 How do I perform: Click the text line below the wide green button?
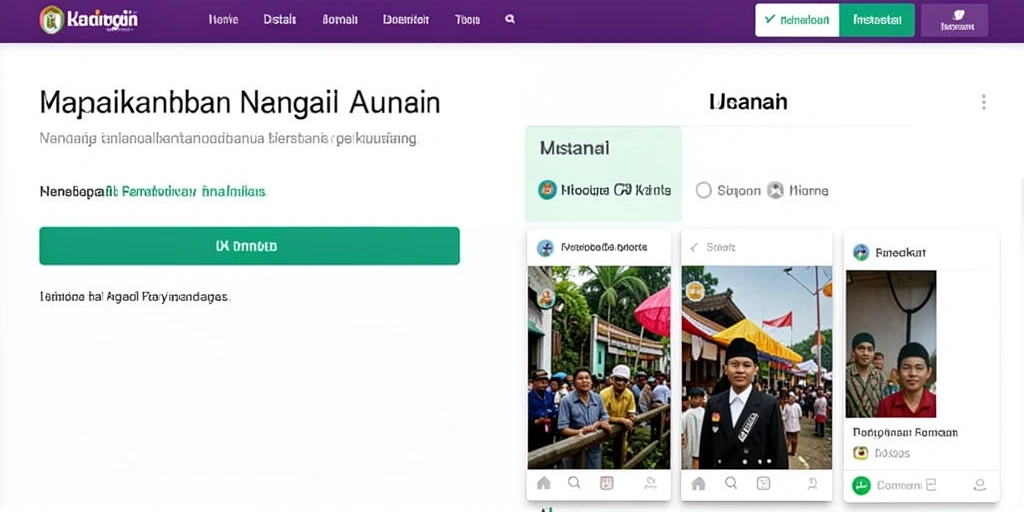(x=135, y=296)
